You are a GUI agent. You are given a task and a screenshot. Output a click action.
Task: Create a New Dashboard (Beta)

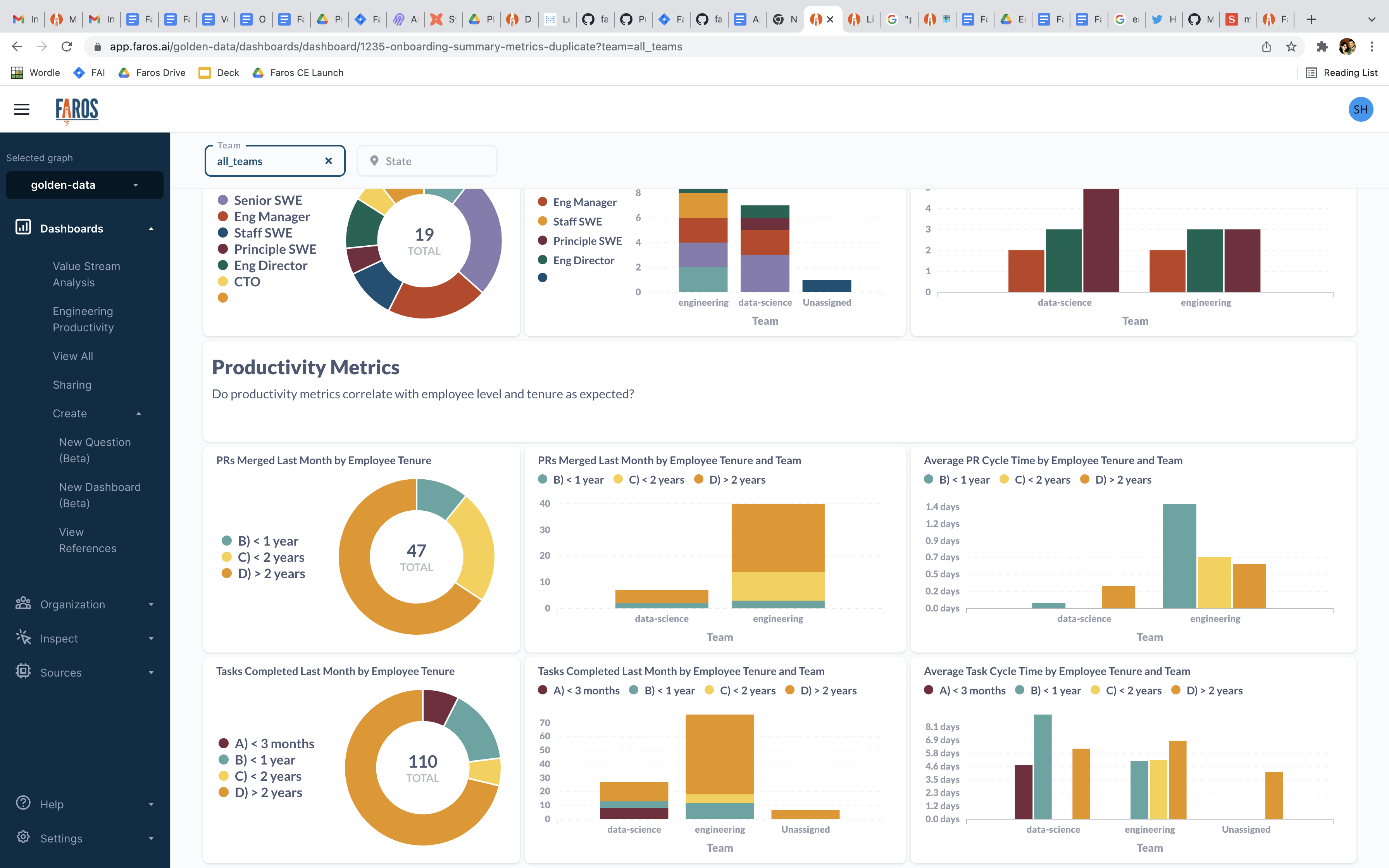pyautogui.click(x=99, y=495)
